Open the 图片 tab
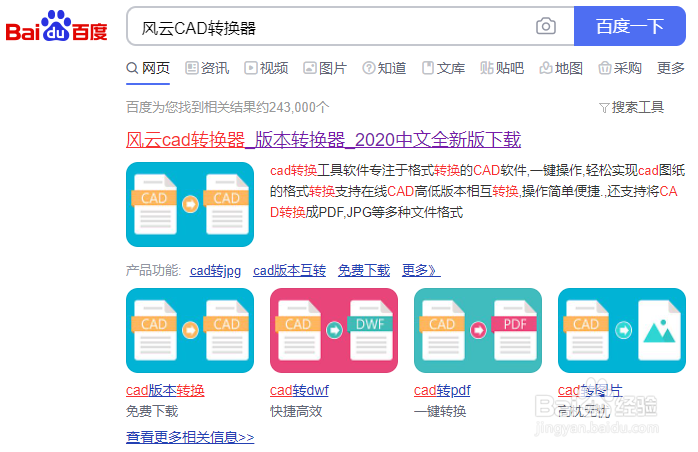The image size is (698, 452). (325, 68)
